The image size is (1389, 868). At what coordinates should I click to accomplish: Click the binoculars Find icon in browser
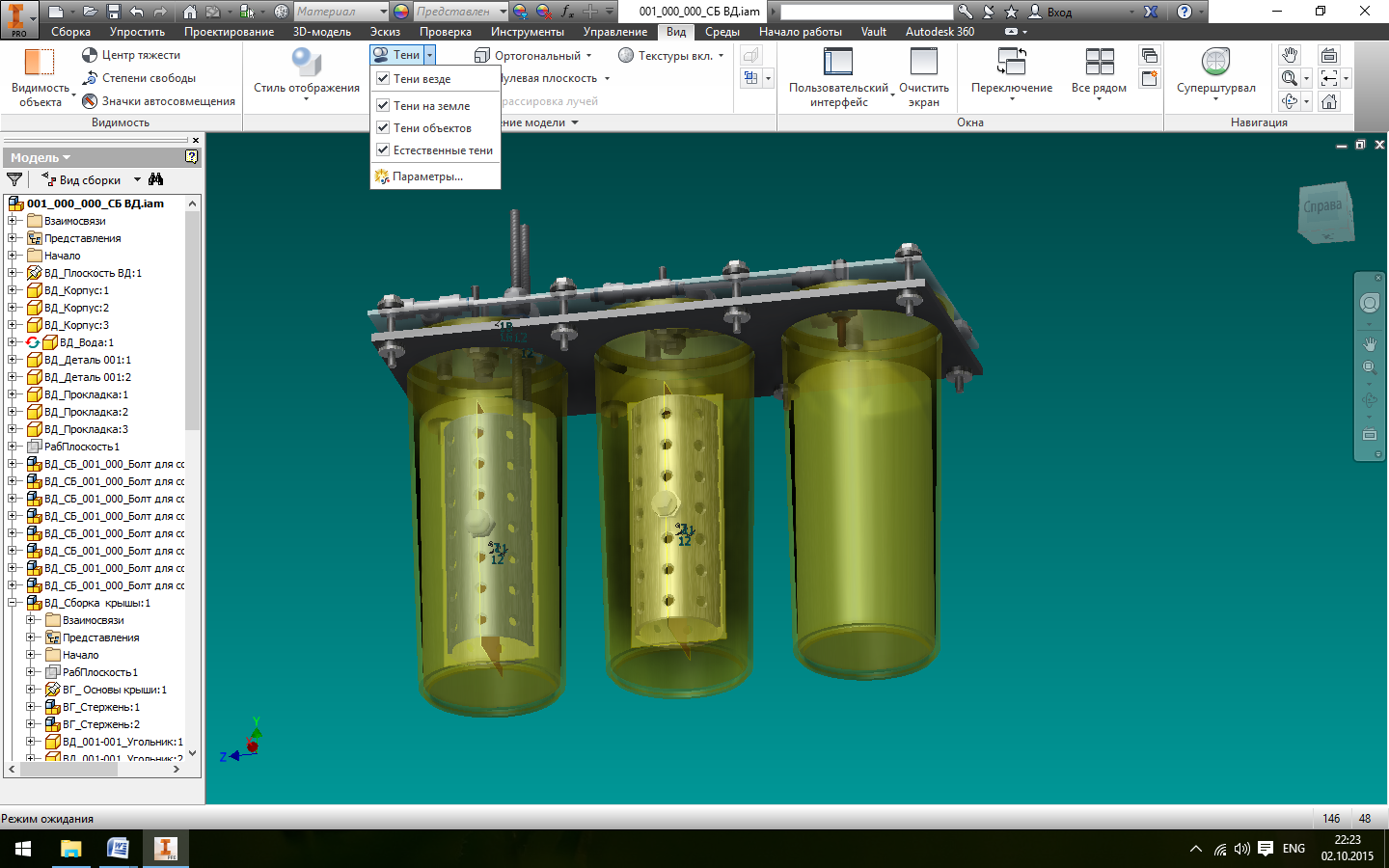coord(156,179)
